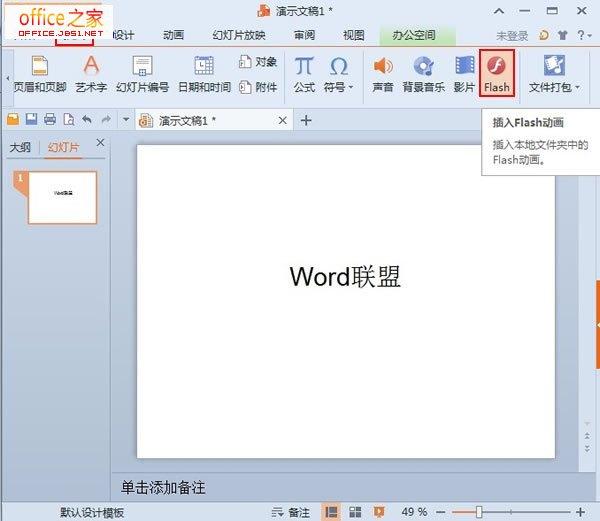Toggle the 备注 notes pane in status bar
Viewport: 600px width, 521px height.
(291, 511)
